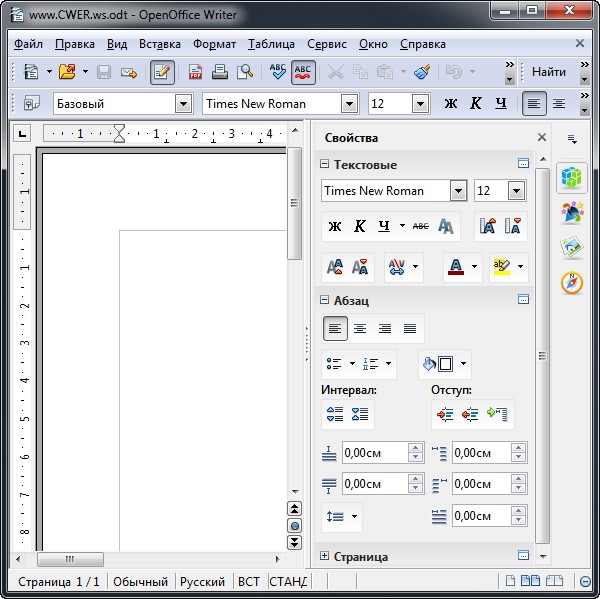The image size is (600, 599).
Task: Open the paragraph style Базовый dropdown
Action: 183,103
